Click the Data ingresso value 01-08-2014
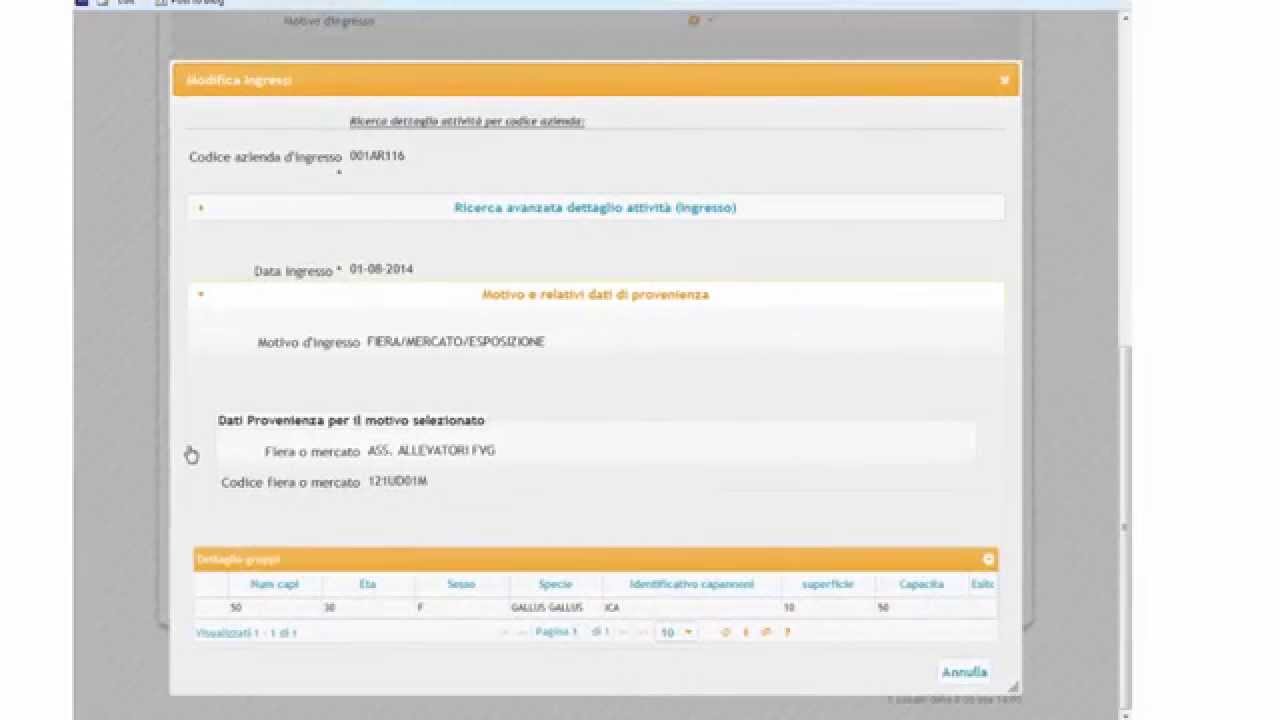Screen dimensions: 1280x720 (x=381, y=269)
